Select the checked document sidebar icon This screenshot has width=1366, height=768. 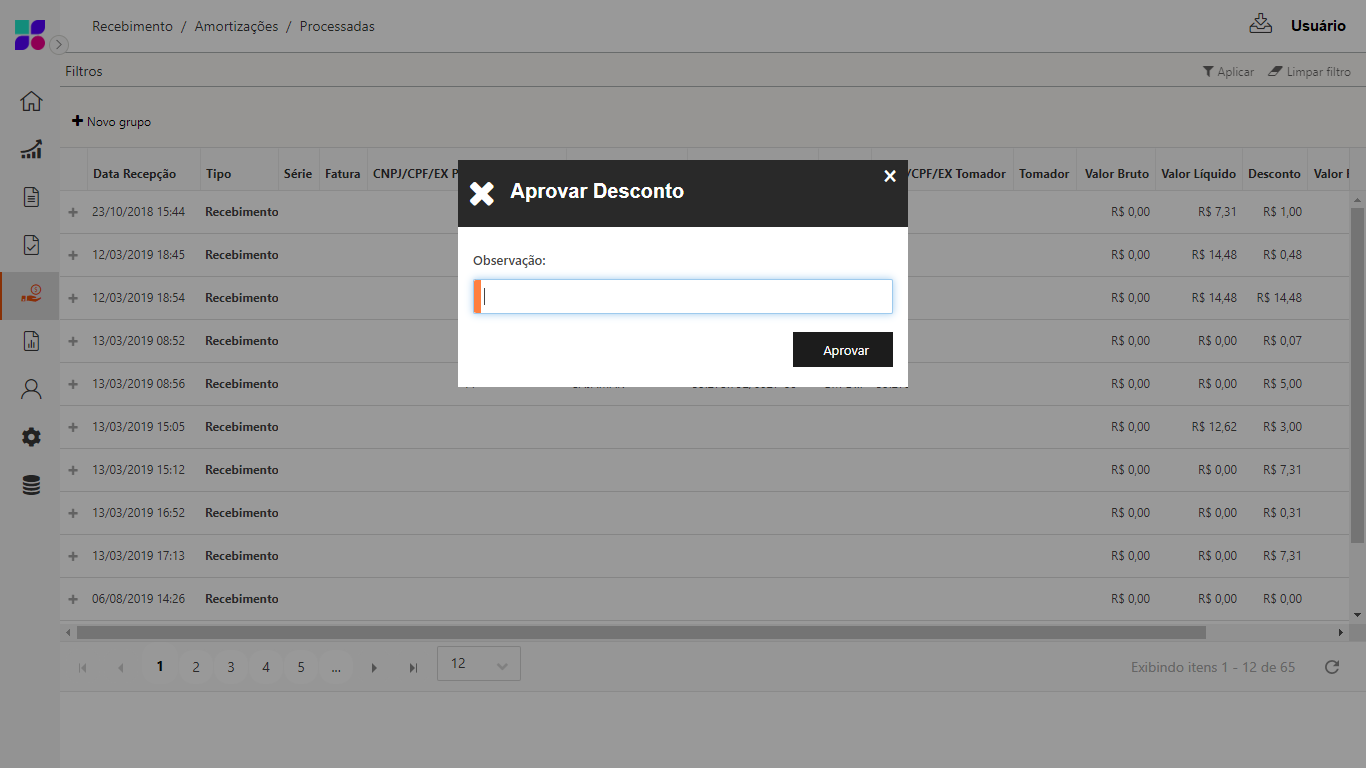click(x=31, y=245)
